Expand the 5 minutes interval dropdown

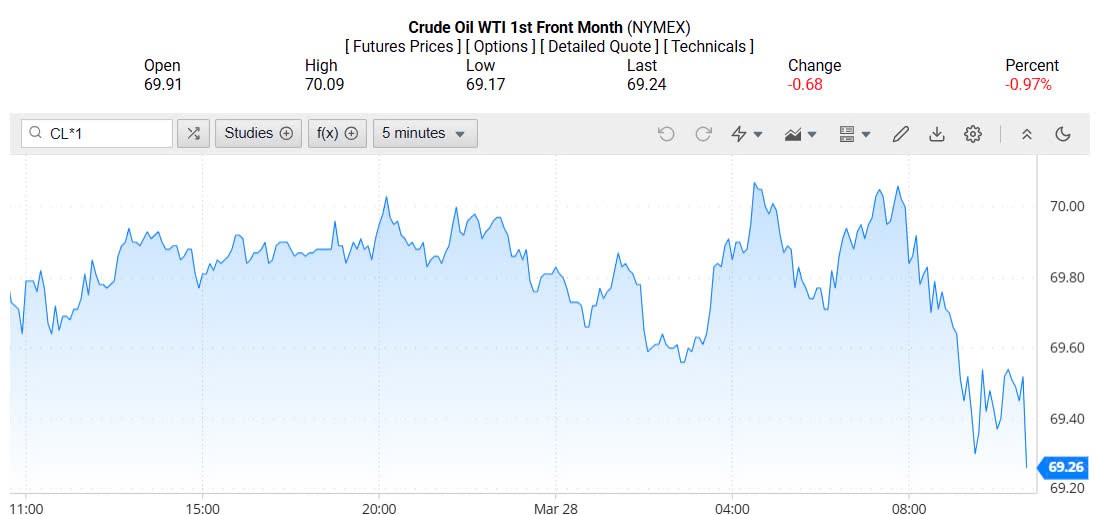[x=424, y=133]
